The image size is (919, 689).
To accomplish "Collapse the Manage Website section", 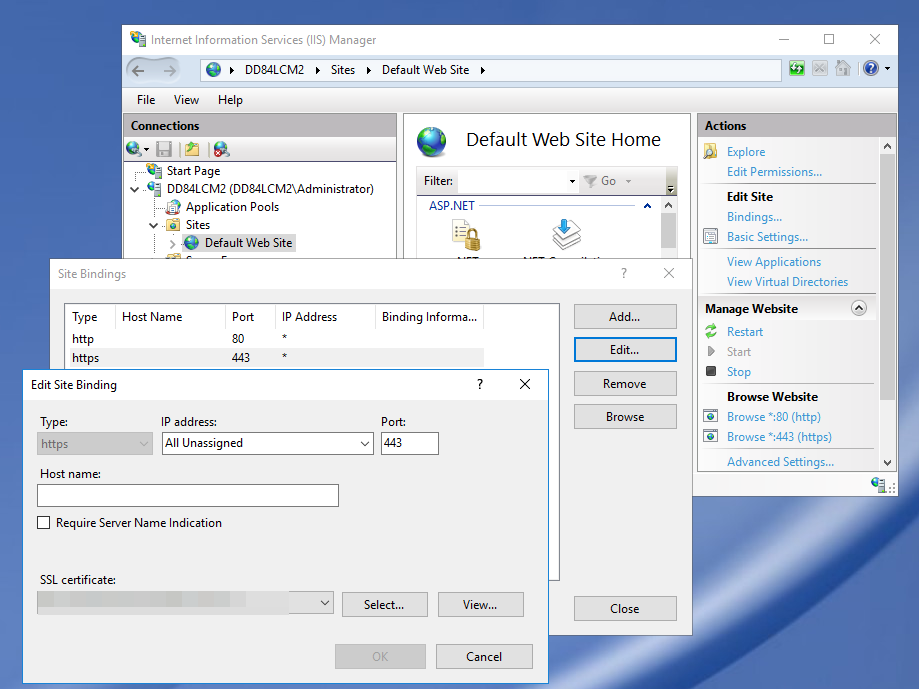I will coord(859,308).
